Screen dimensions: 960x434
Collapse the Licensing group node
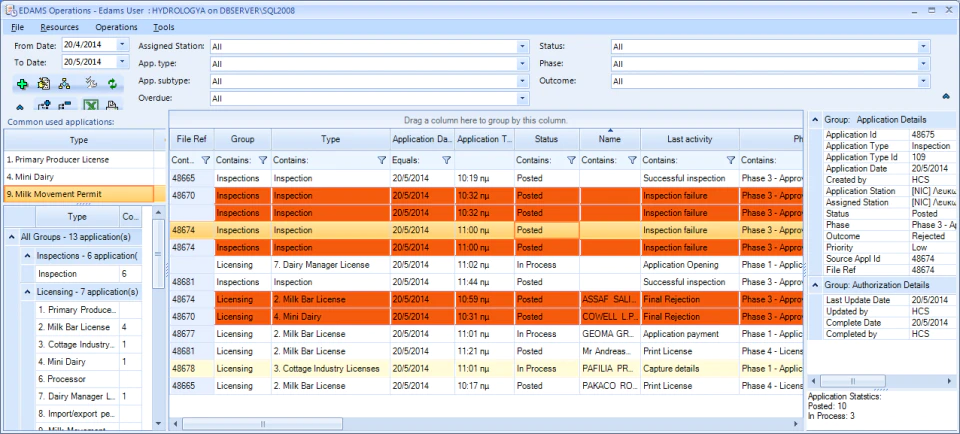[x=28, y=292]
